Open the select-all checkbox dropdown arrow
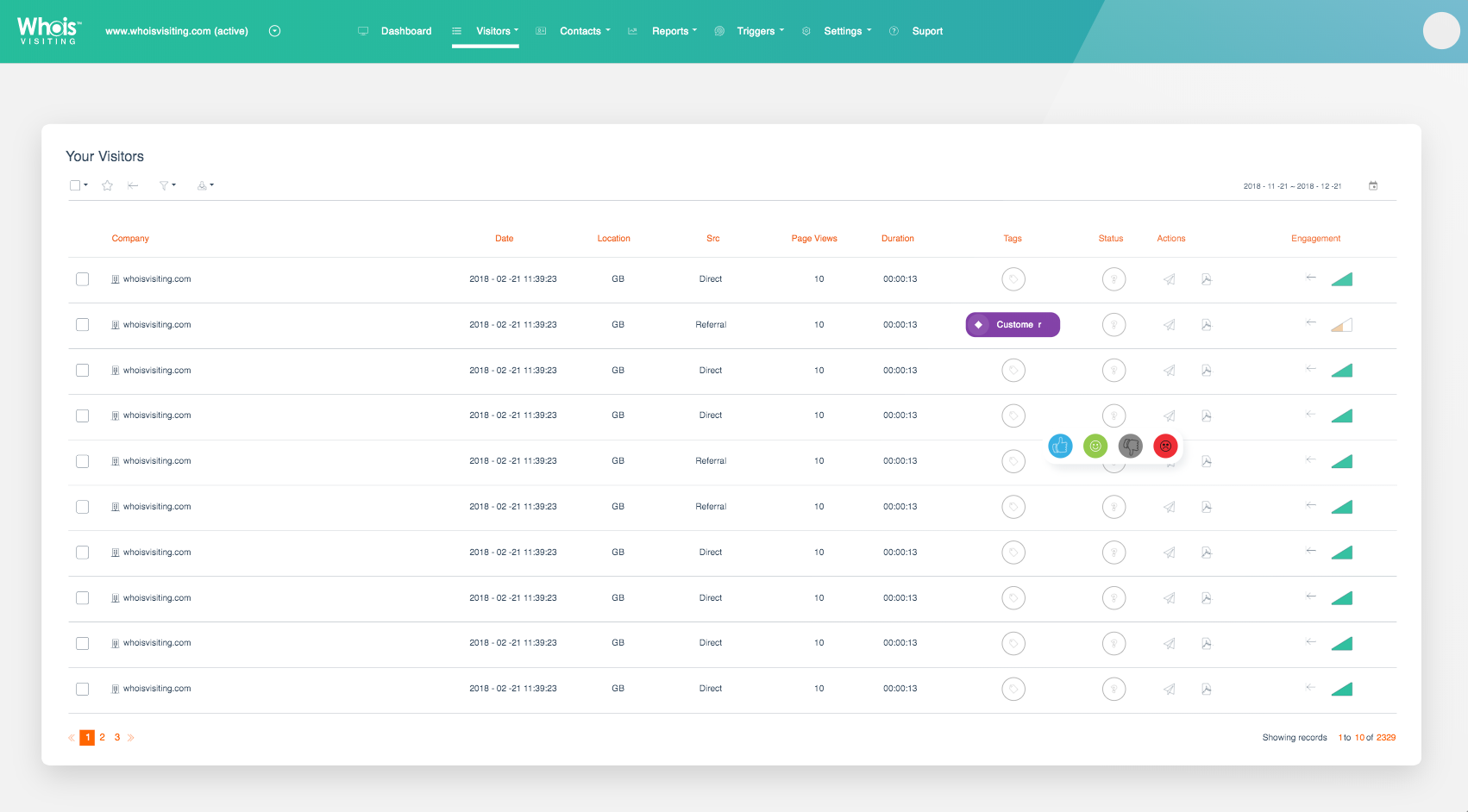This screenshot has height=812, width=1468. (85, 185)
